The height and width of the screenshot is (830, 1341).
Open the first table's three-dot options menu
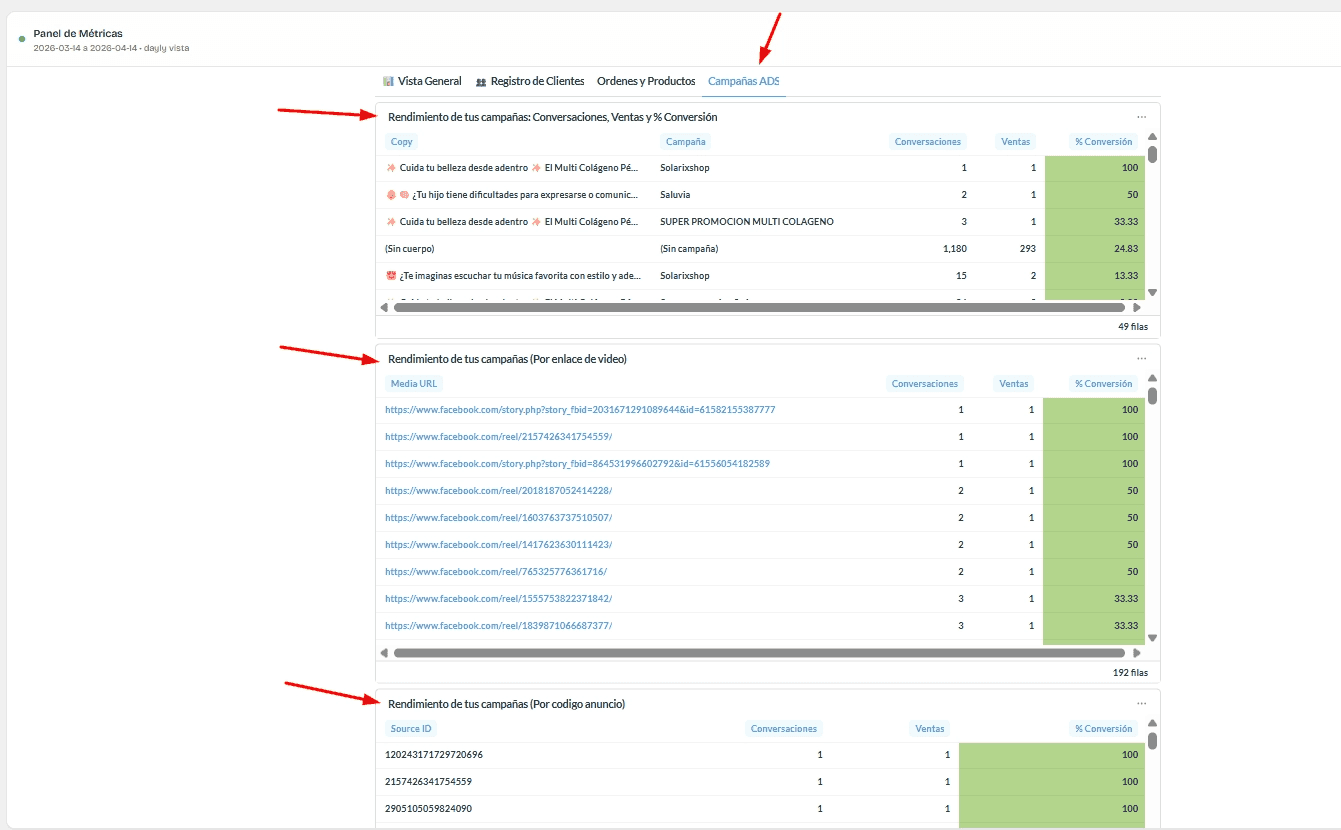pyautogui.click(x=1141, y=117)
